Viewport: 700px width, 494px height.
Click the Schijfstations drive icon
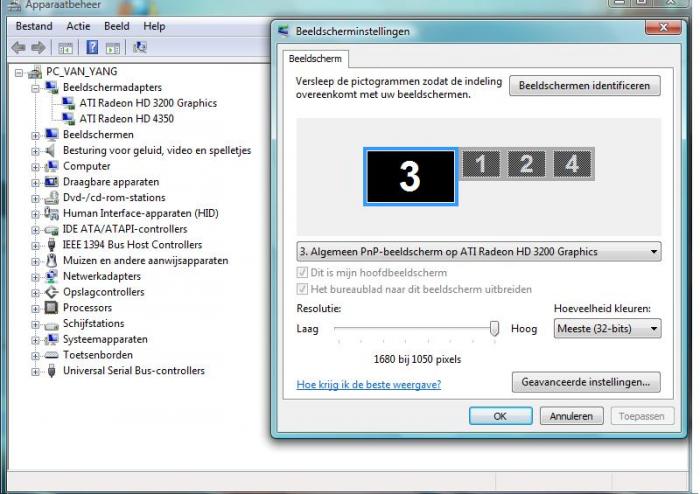click(x=52, y=325)
